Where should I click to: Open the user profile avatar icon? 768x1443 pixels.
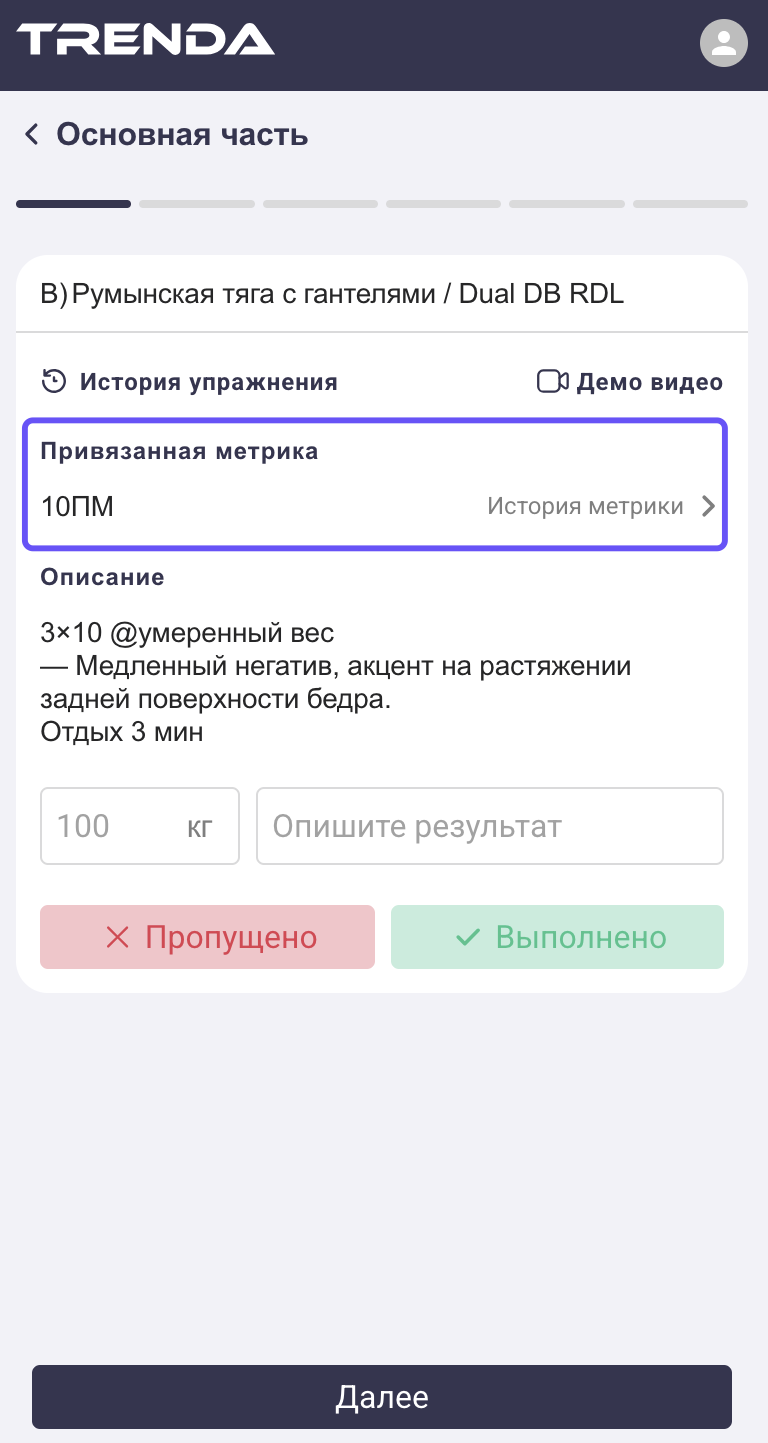pos(724,43)
